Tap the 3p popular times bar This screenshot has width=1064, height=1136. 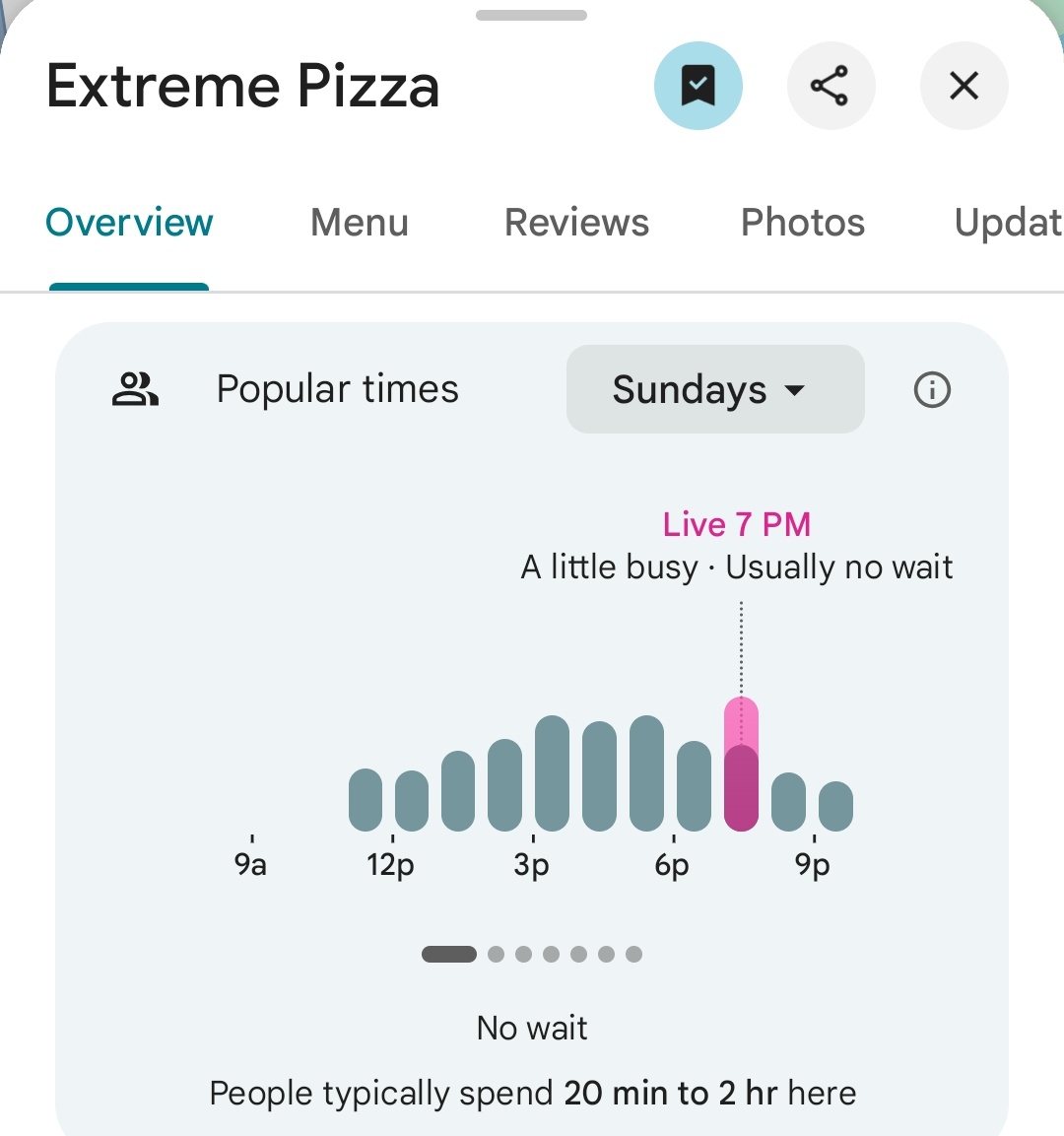pos(552,773)
